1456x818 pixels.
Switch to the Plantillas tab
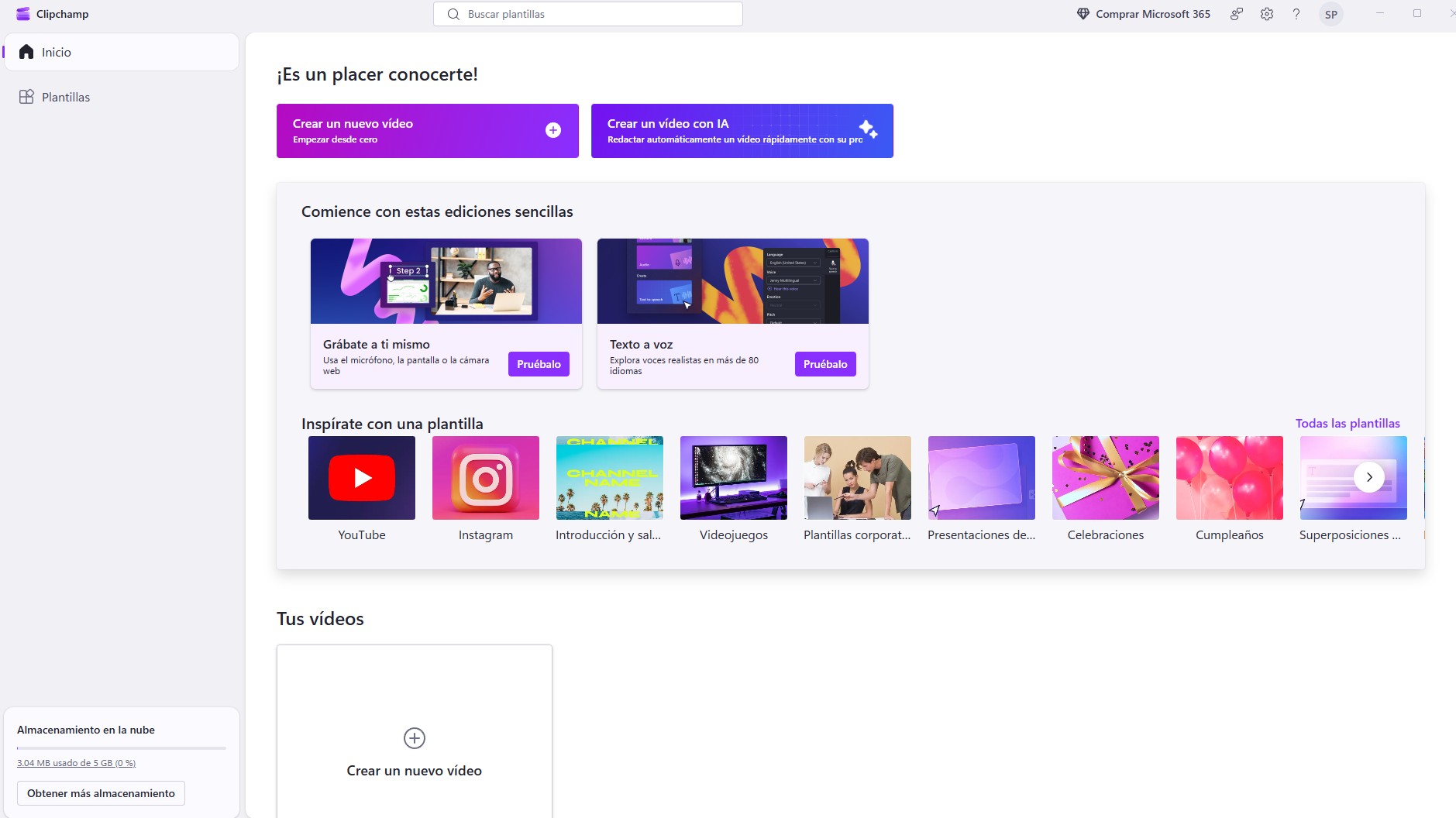[66, 96]
